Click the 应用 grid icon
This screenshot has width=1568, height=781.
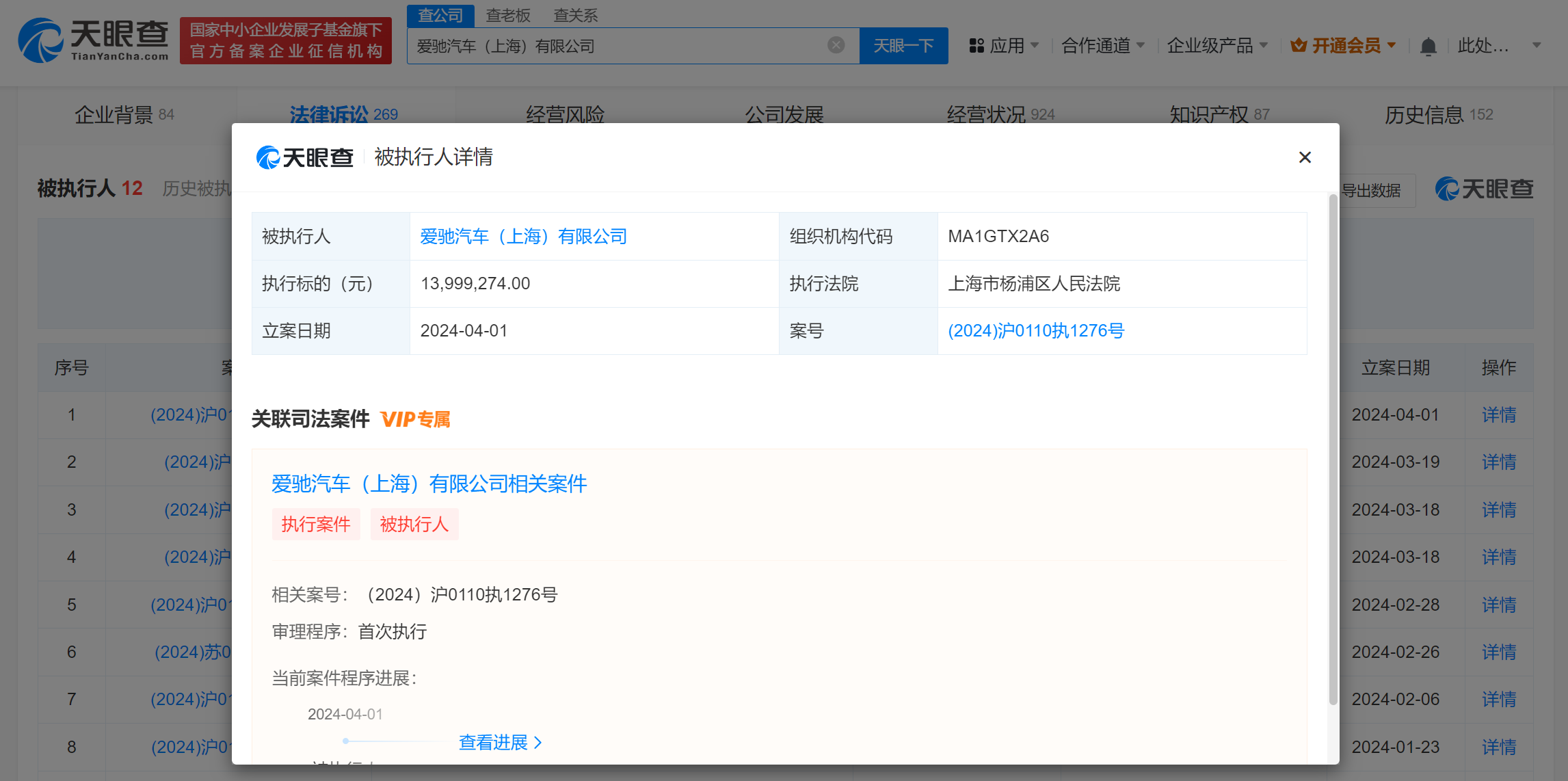[976, 46]
